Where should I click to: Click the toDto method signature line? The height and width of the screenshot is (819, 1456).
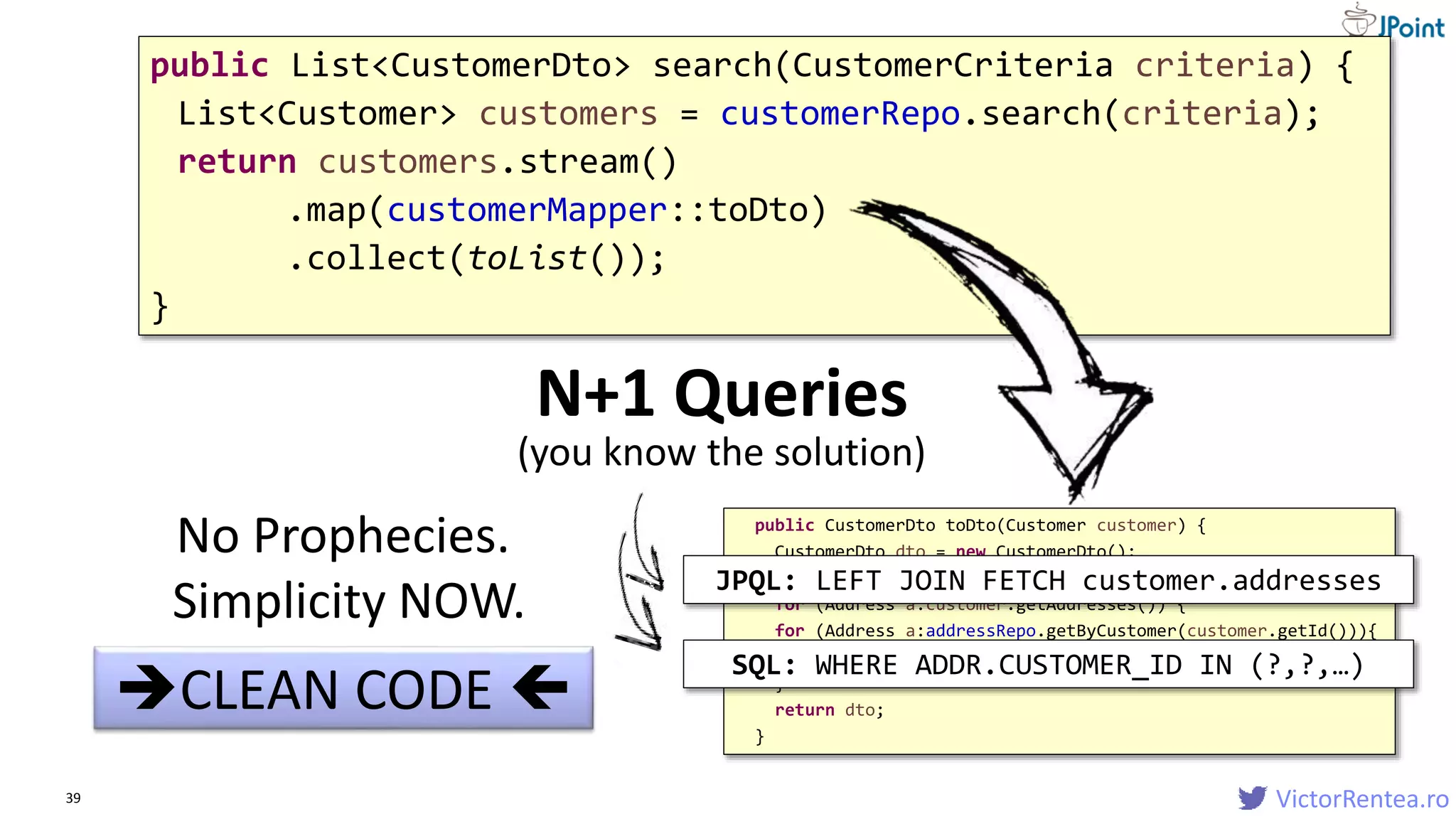click(980, 525)
